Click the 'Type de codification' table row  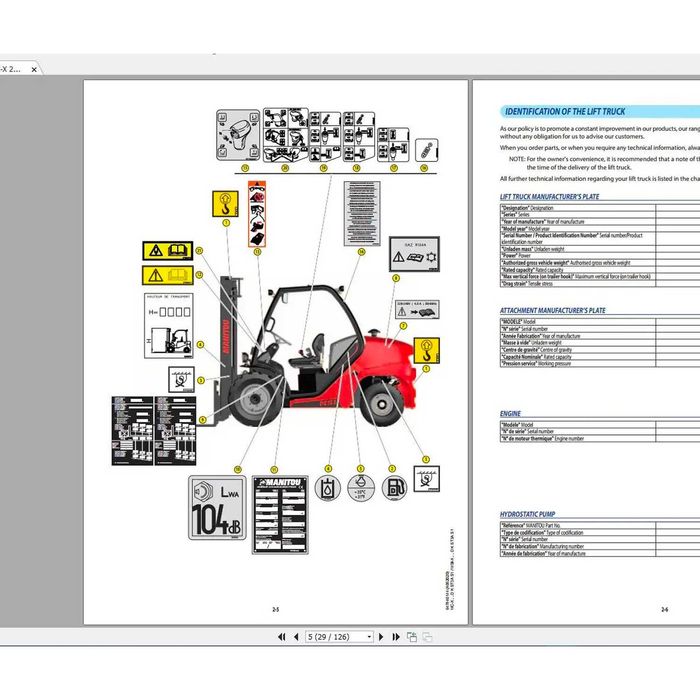coord(600,532)
